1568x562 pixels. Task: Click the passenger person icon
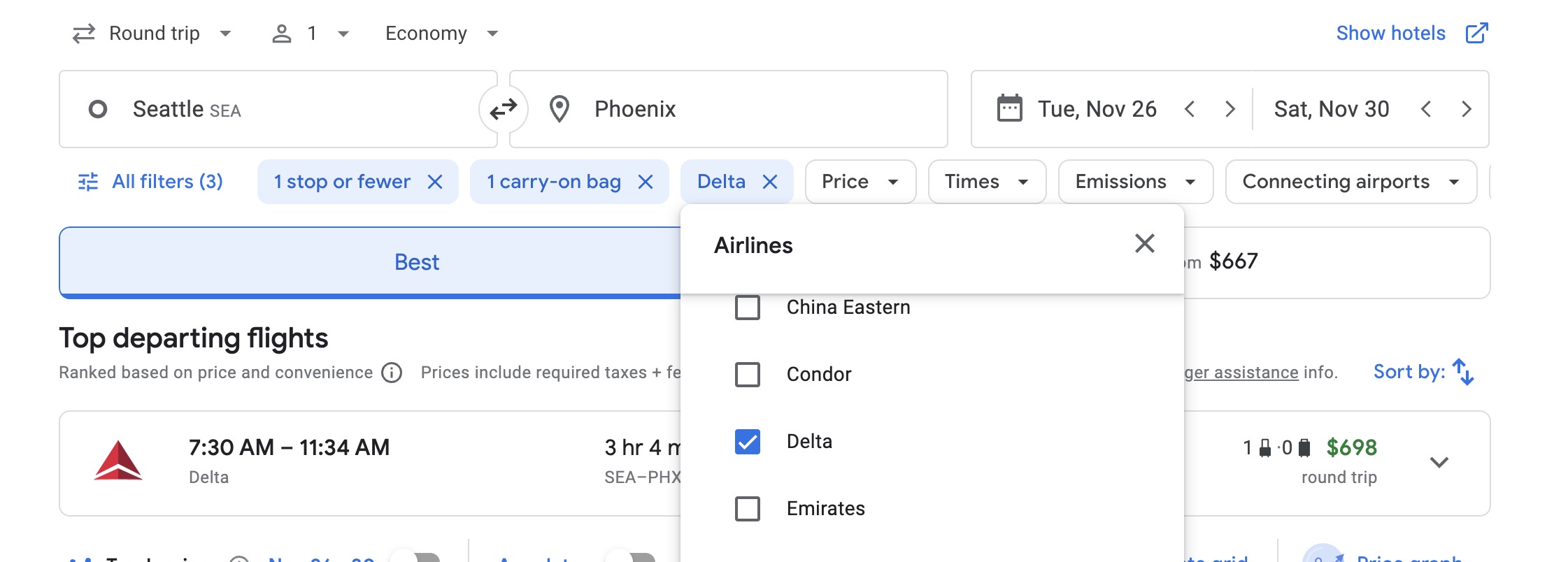tap(283, 32)
